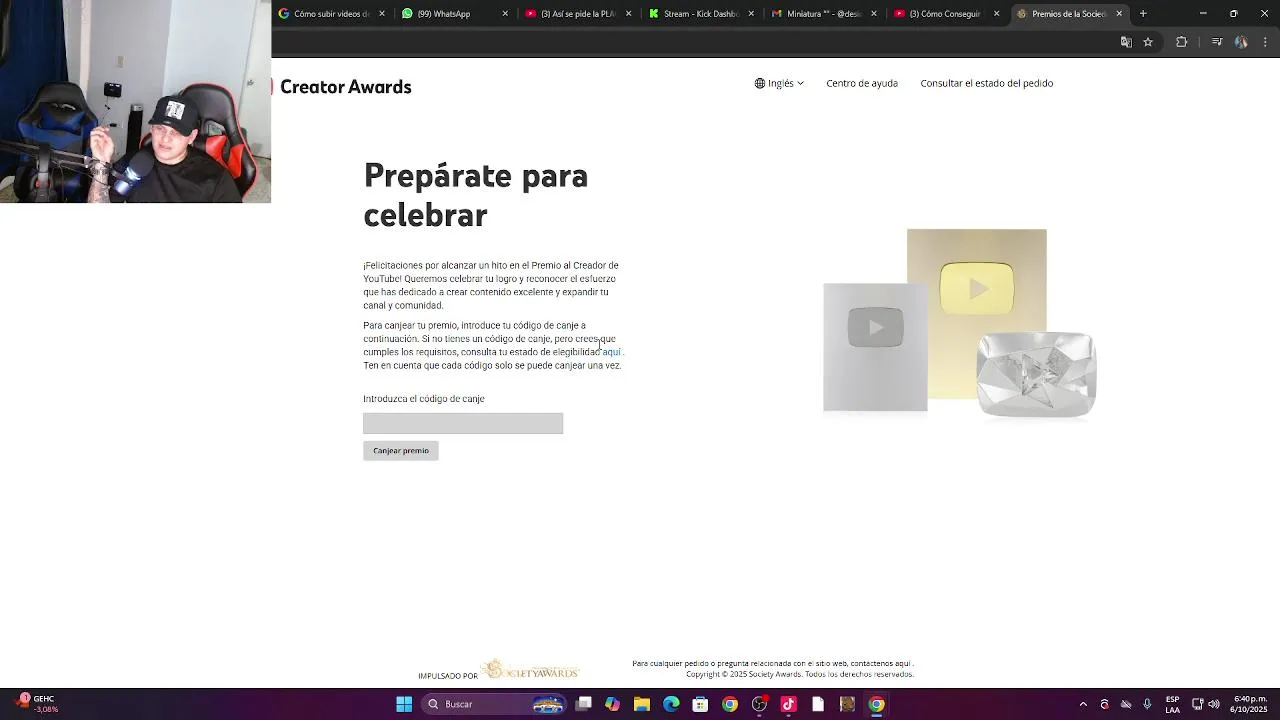This screenshot has width=1280, height=720.
Task: Show hidden system tray icons
Action: [x=1083, y=704]
